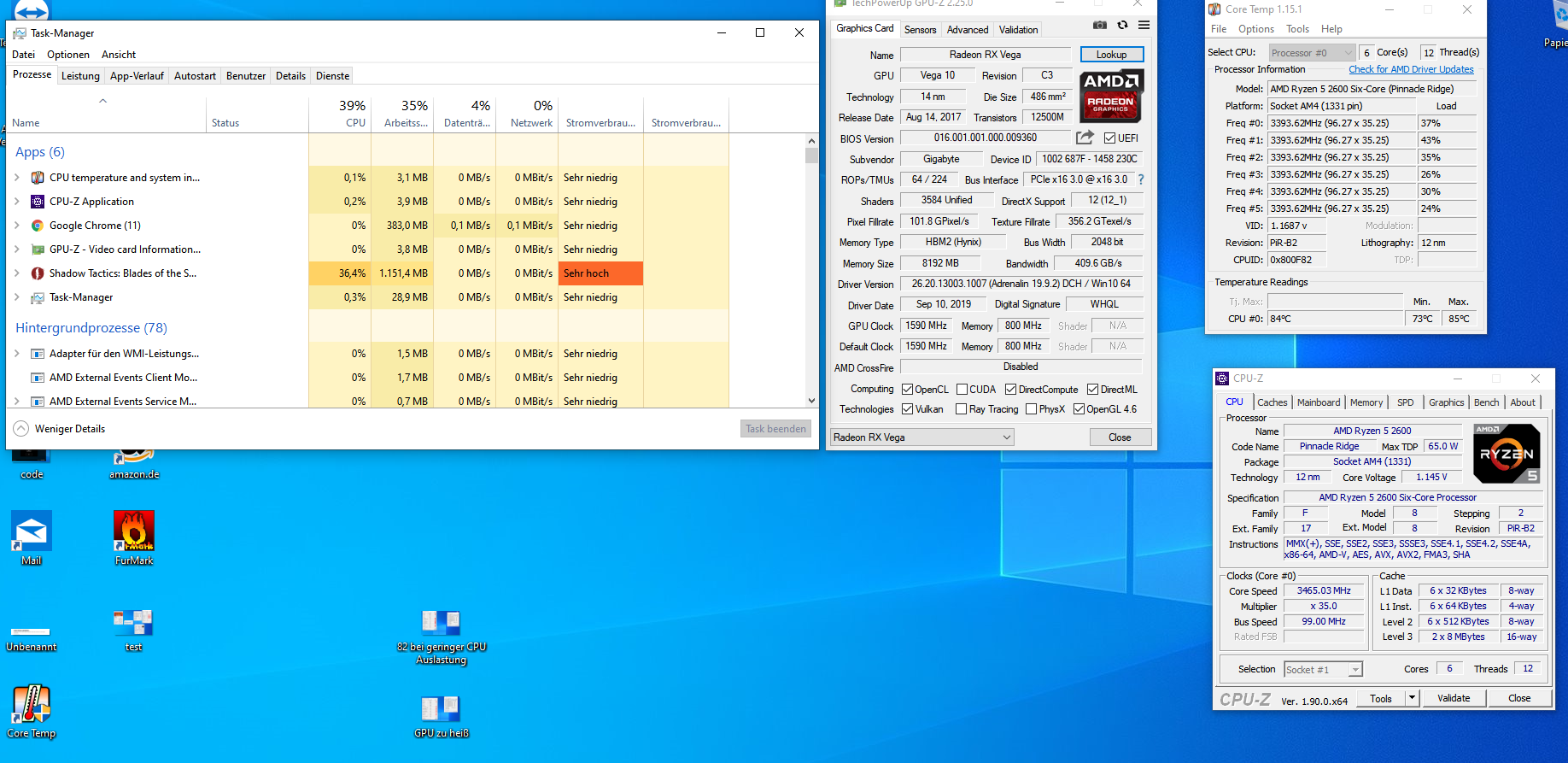Expand Shadow Tactics process row

point(17,273)
